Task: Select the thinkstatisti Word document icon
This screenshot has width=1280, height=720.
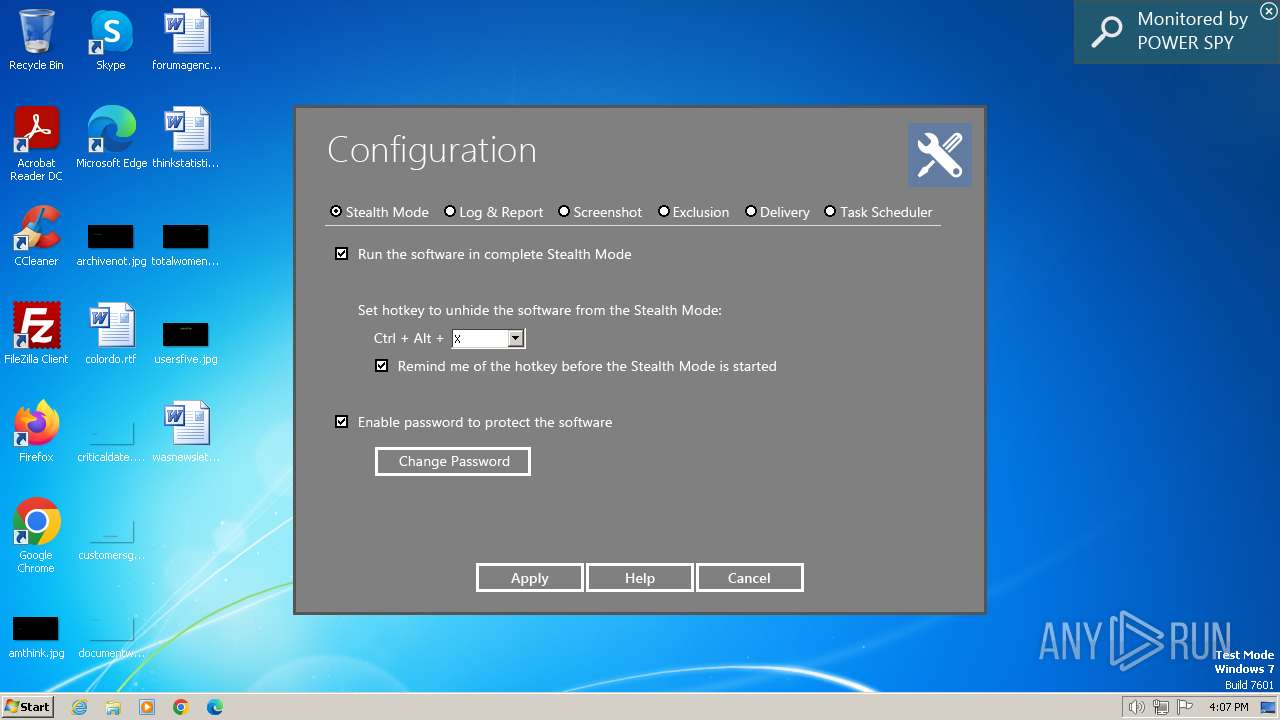Action: [x=186, y=138]
